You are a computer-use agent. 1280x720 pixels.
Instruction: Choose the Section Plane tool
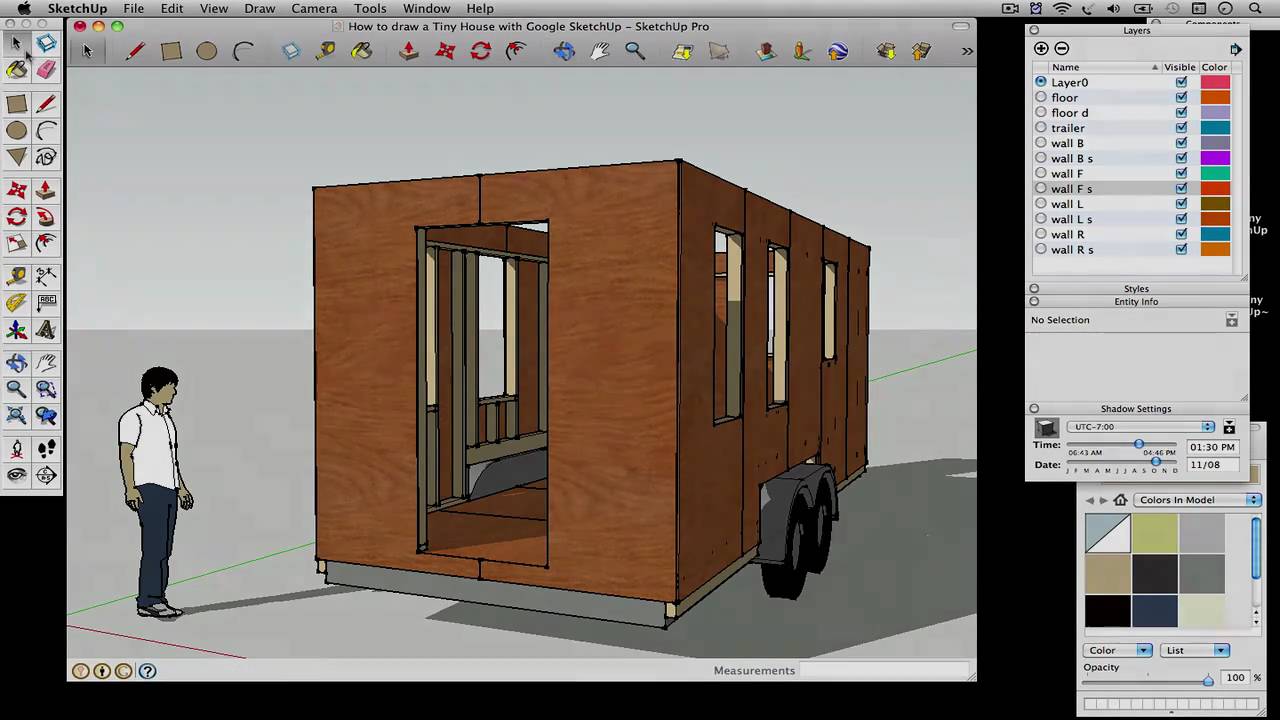tap(46, 476)
